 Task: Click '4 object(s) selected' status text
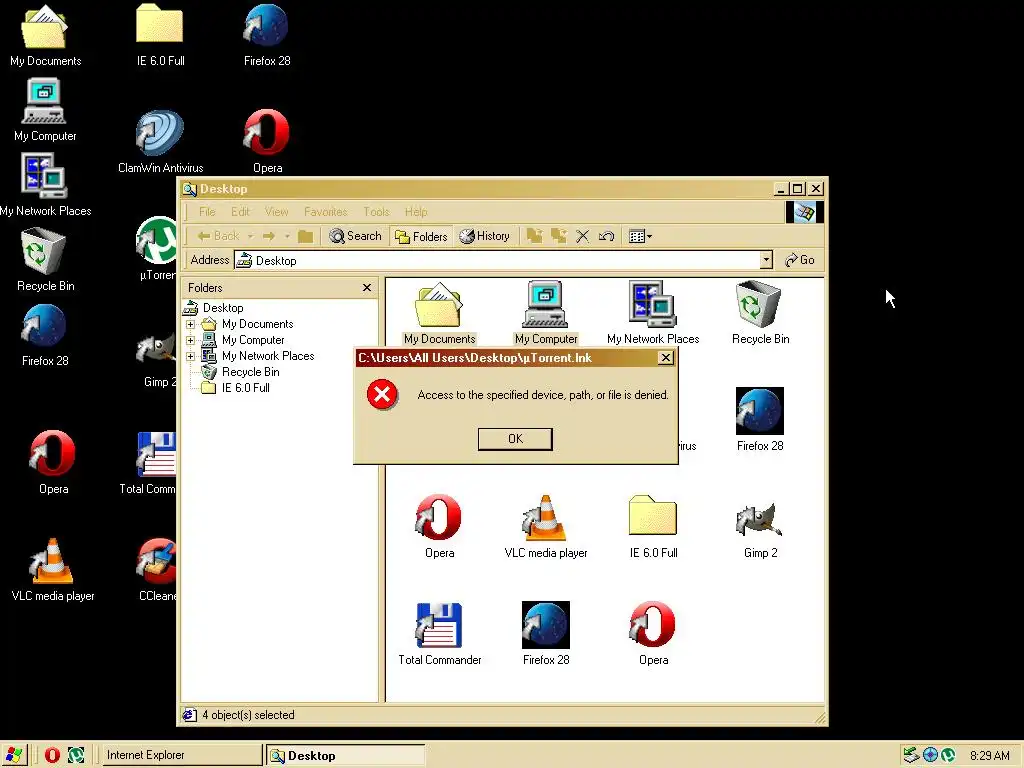click(x=248, y=715)
